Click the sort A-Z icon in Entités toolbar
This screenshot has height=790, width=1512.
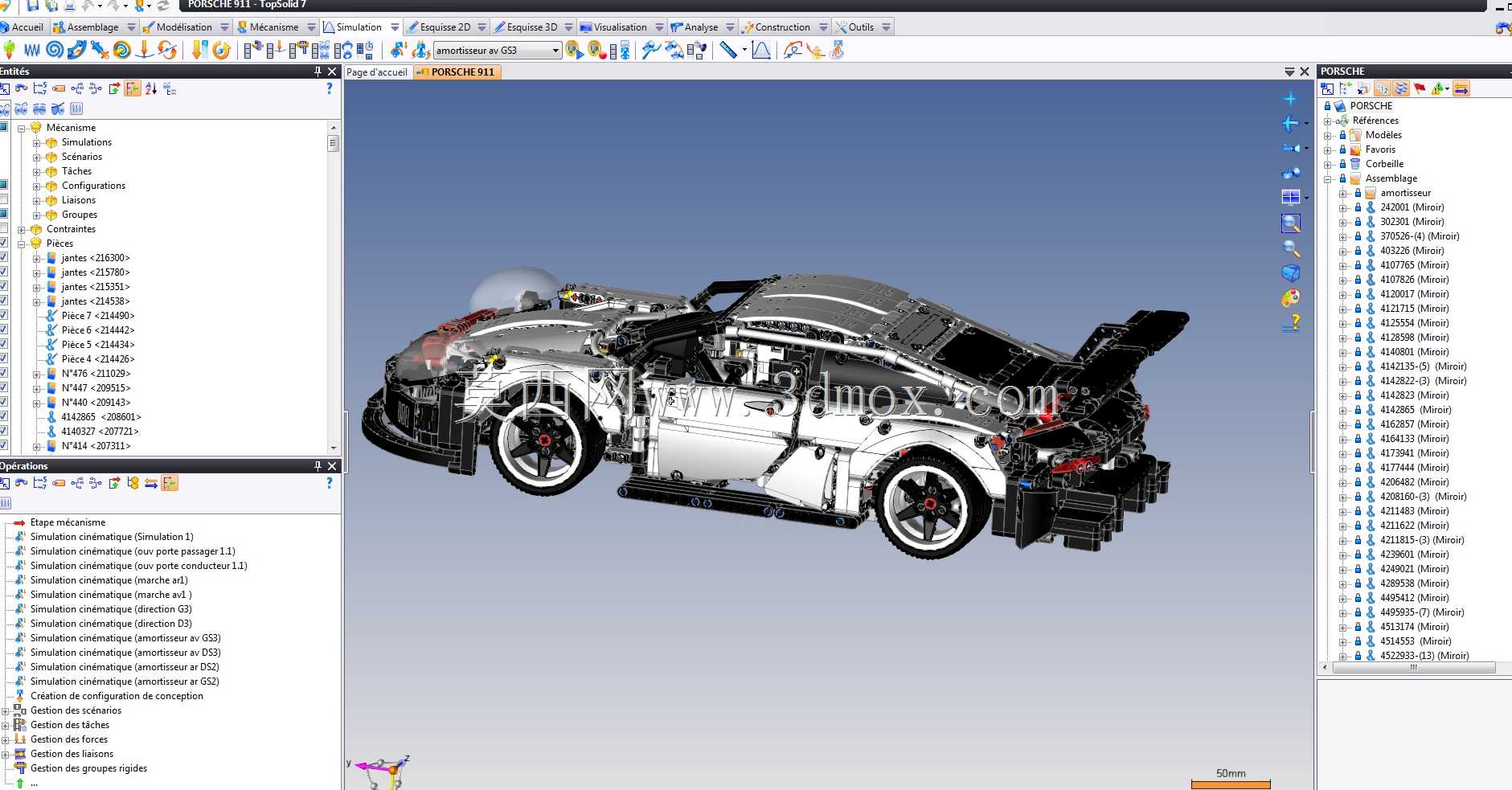[x=151, y=88]
